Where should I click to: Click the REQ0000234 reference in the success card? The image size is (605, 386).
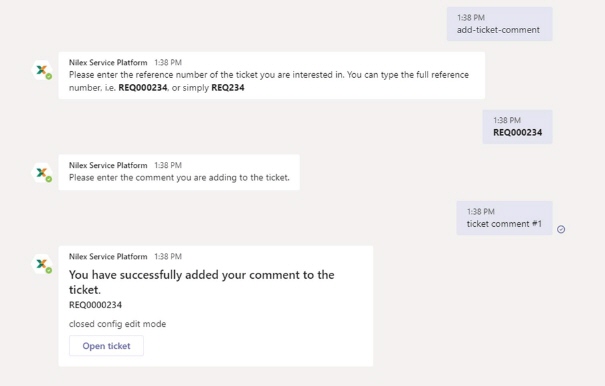pyautogui.click(x=95, y=305)
